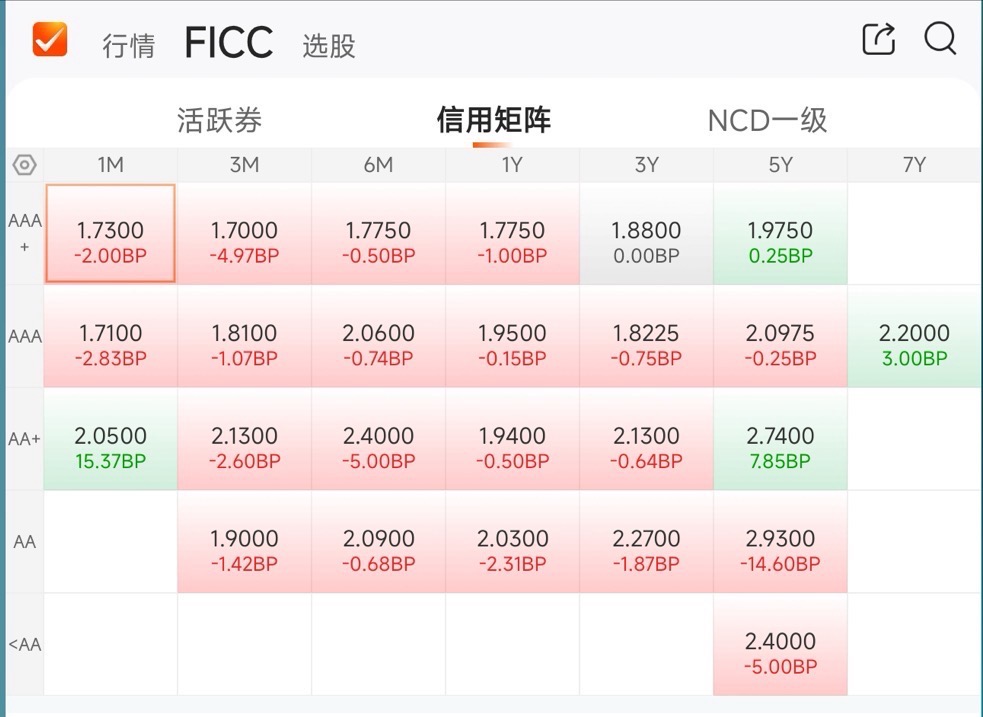
Task: Open the AAA+ 1M cell 1.7300
Action: 110,233
